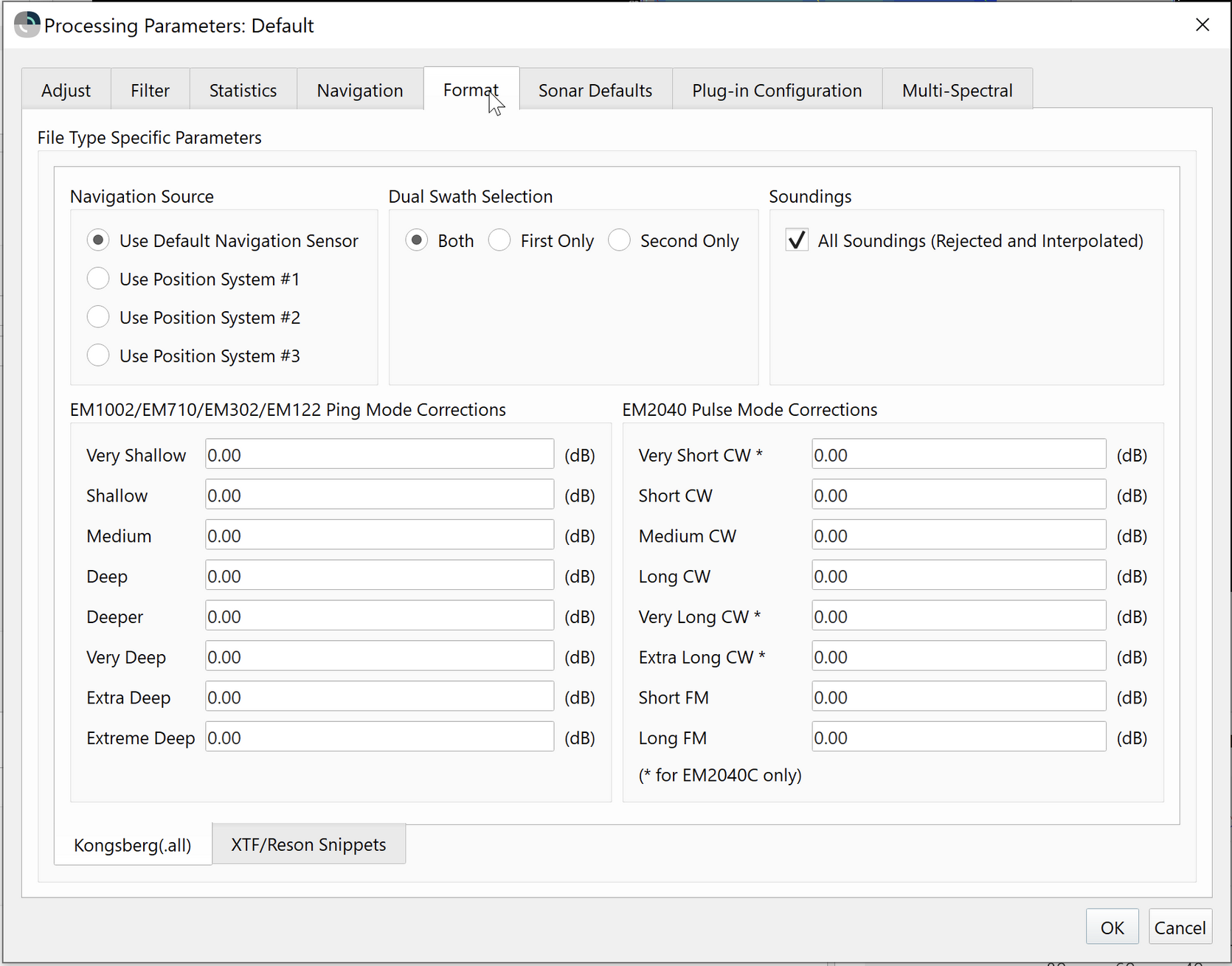Viewport: 1232px width, 966px height.
Task: Click the Very Short CW value field
Action: click(958, 455)
